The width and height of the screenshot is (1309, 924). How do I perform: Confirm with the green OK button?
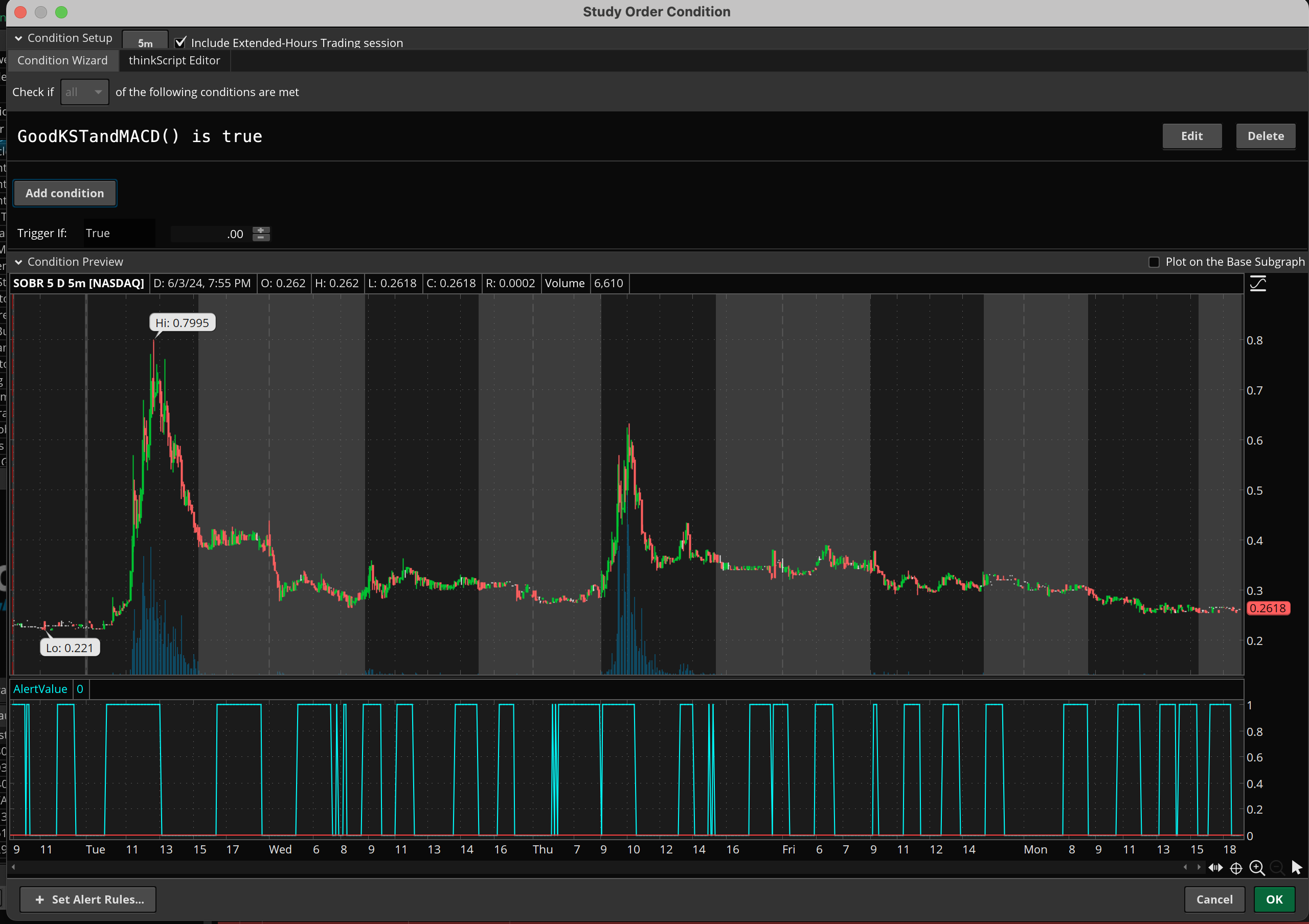[1274, 899]
